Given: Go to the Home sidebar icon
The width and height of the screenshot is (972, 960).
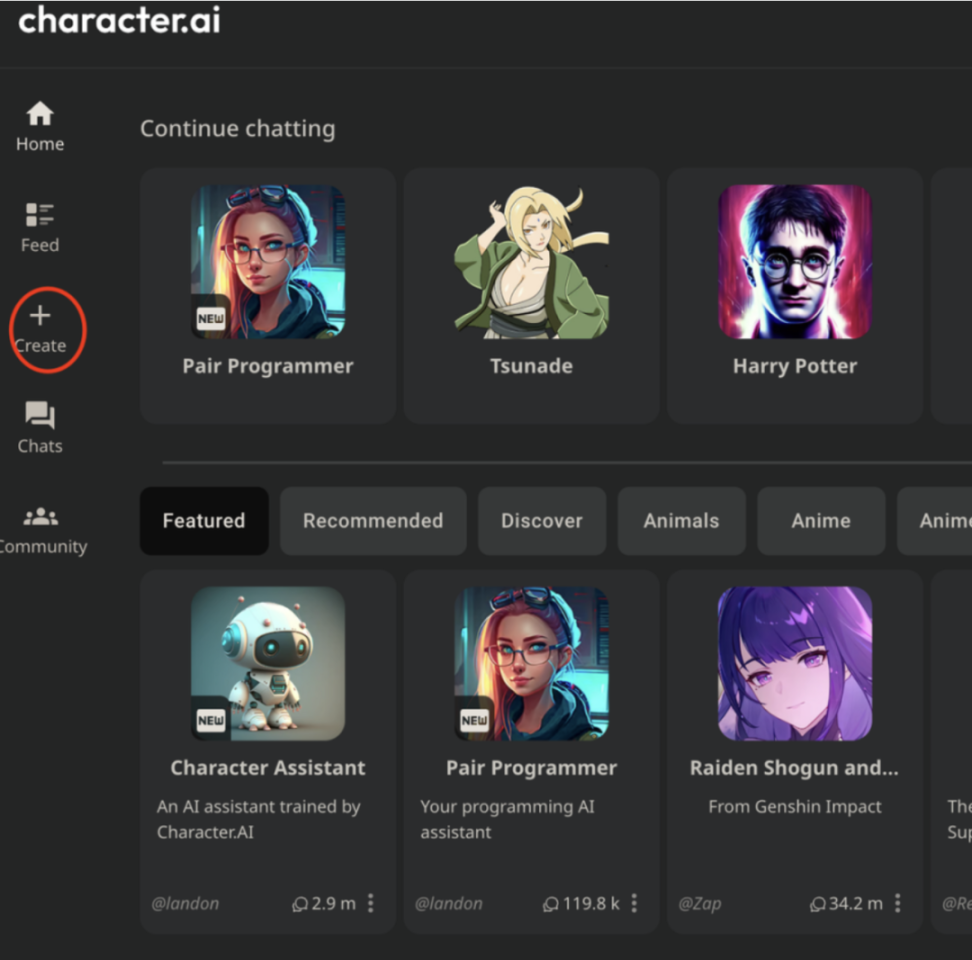Looking at the screenshot, I should pos(40,114).
